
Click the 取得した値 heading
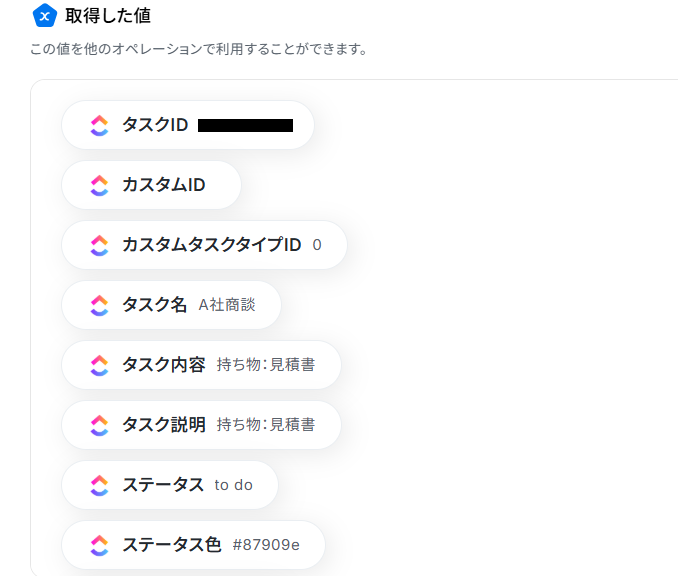[108, 16]
